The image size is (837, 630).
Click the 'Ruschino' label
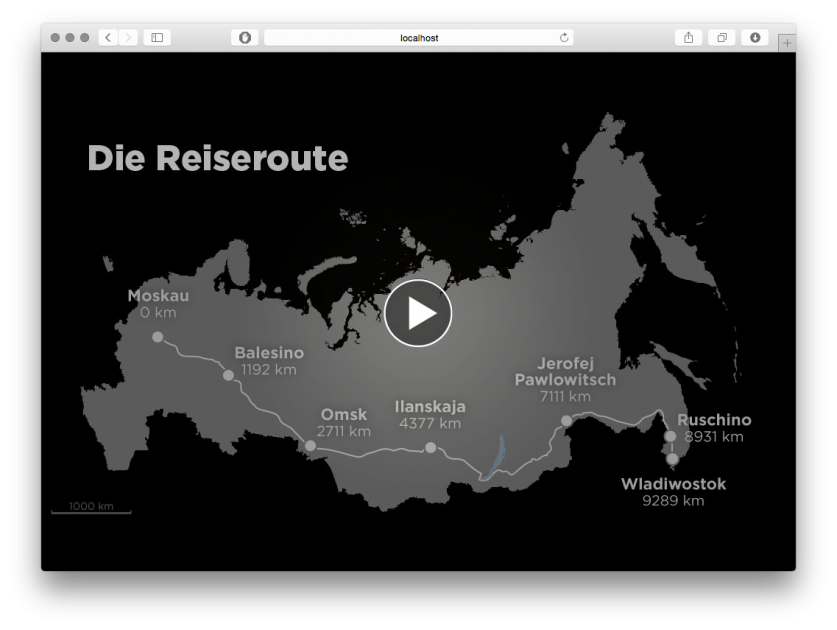point(714,420)
